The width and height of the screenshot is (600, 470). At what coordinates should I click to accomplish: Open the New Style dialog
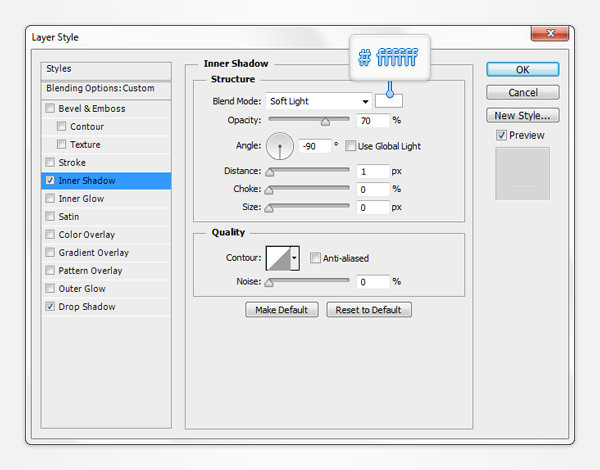pyautogui.click(x=522, y=115)
